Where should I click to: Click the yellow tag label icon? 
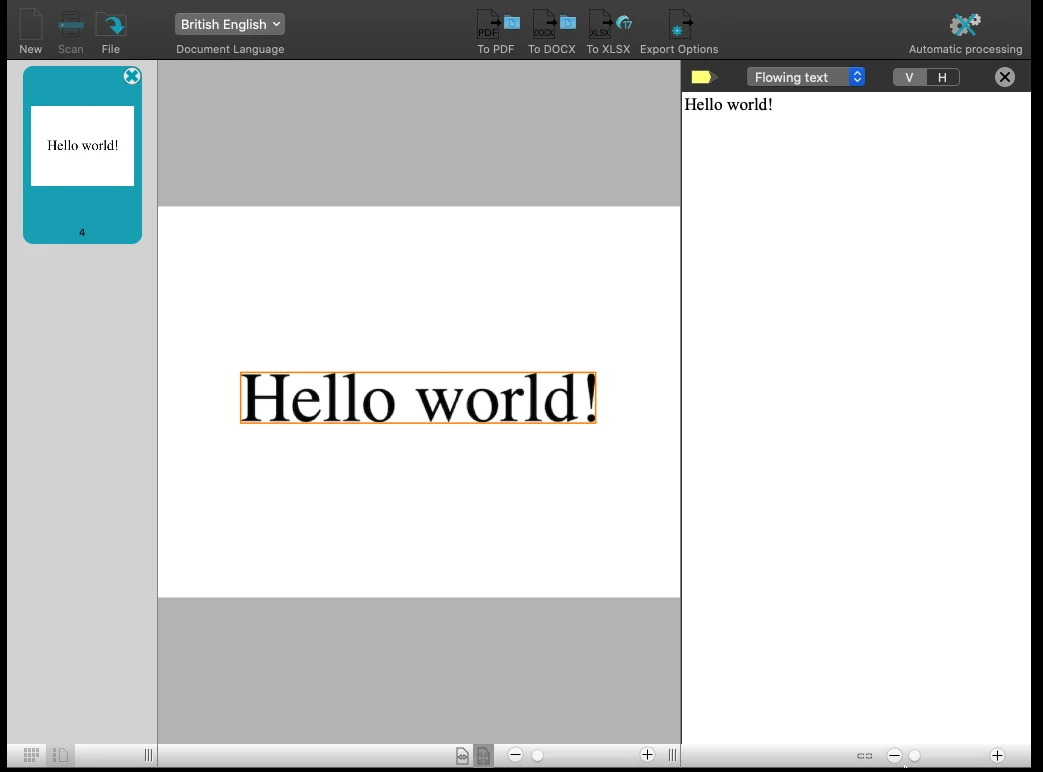point(702,77)
